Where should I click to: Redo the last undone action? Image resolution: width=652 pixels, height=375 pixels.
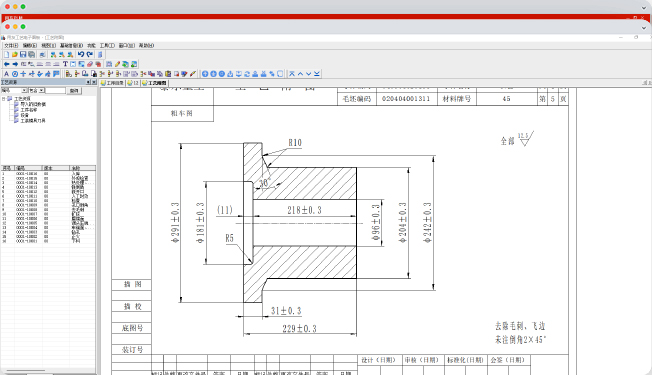[x=89, y=54]
